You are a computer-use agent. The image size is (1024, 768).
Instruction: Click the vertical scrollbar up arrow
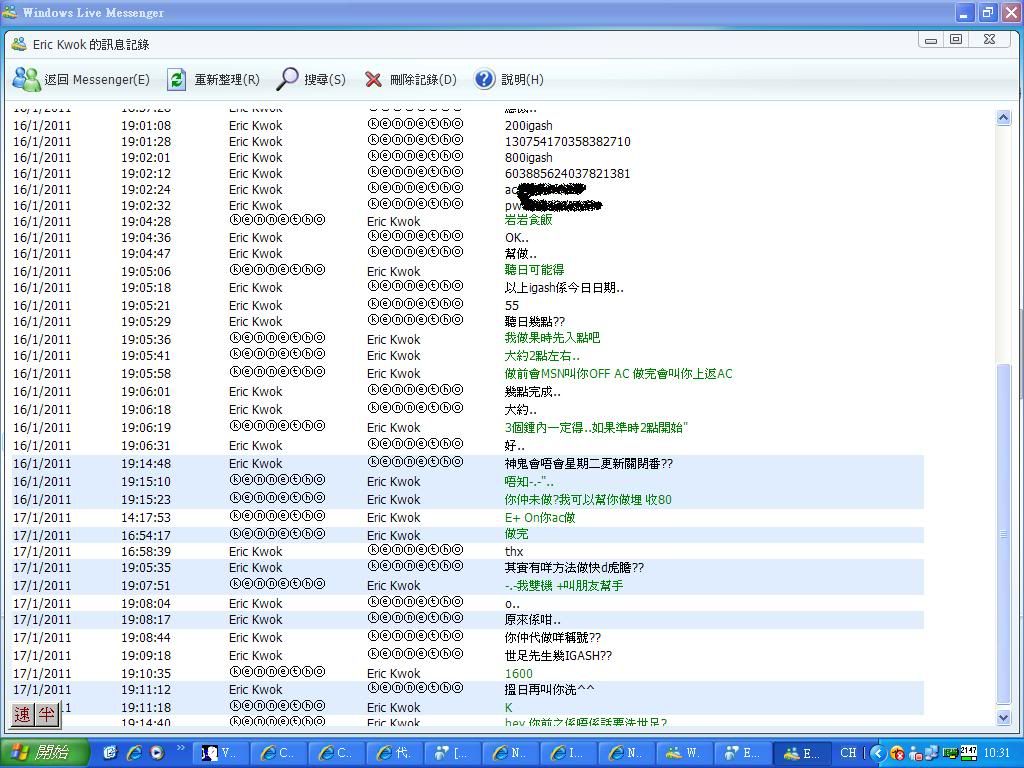click(1004, 118)
